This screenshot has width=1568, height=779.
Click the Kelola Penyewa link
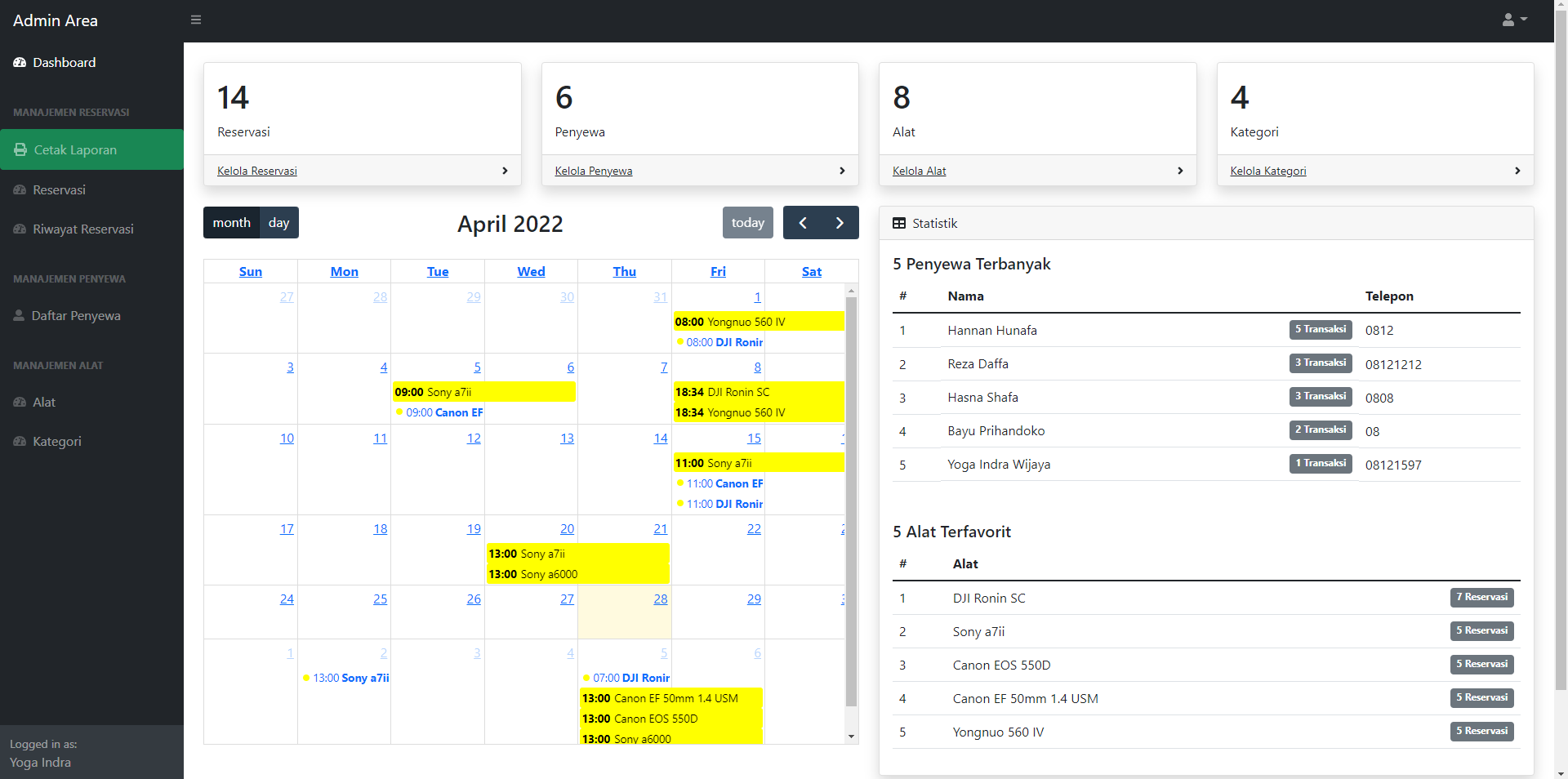click(594, 171)
